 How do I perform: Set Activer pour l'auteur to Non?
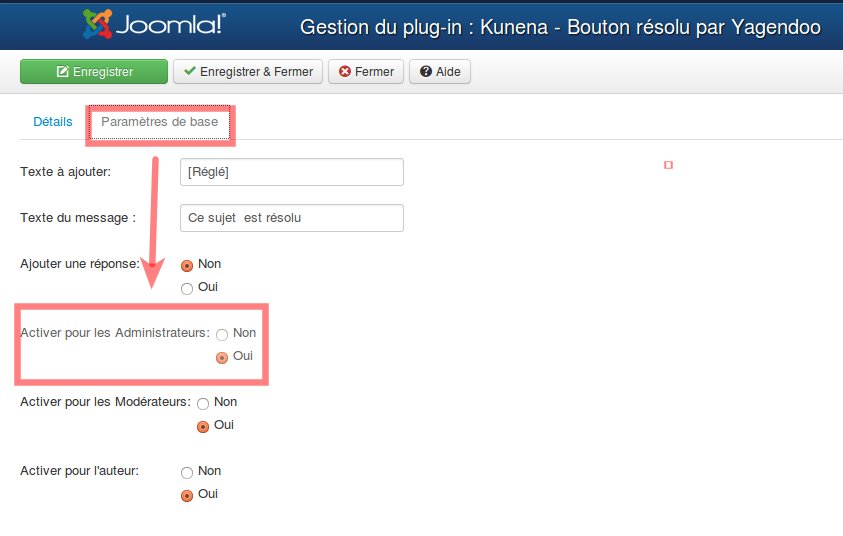point(187,472)
